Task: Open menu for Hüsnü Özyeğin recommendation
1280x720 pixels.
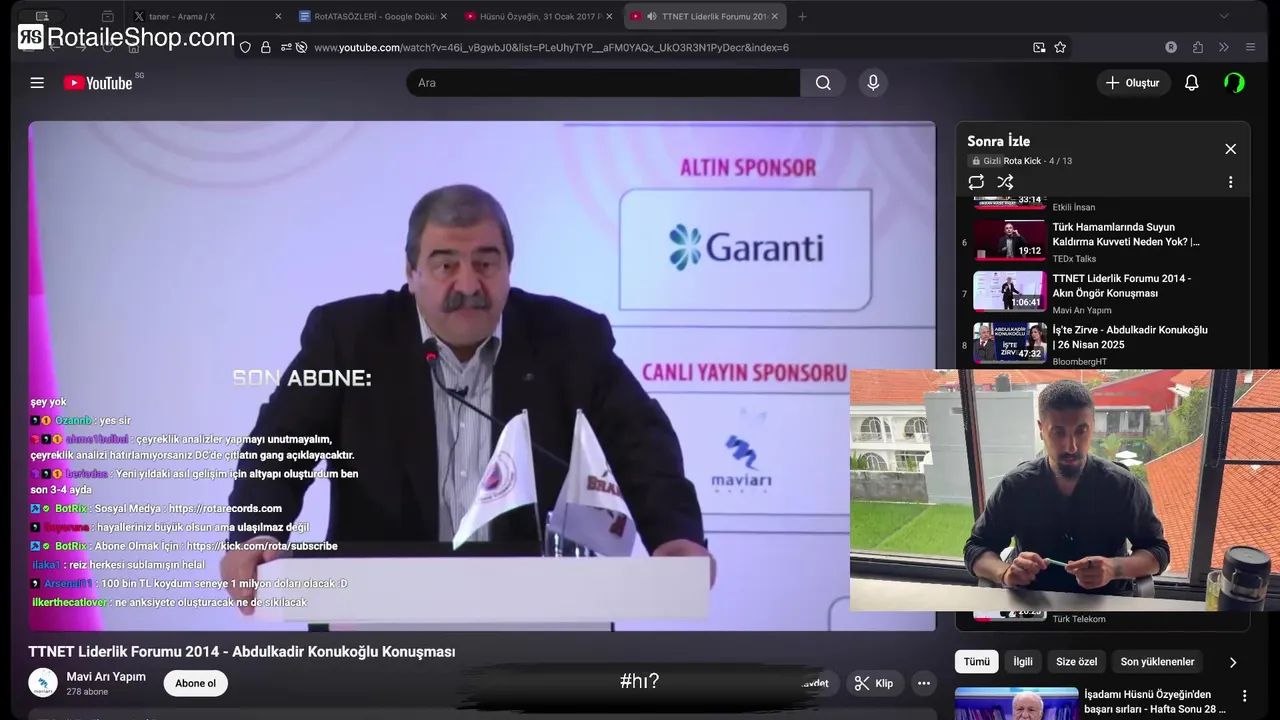Action: (x=1245, y=696)
